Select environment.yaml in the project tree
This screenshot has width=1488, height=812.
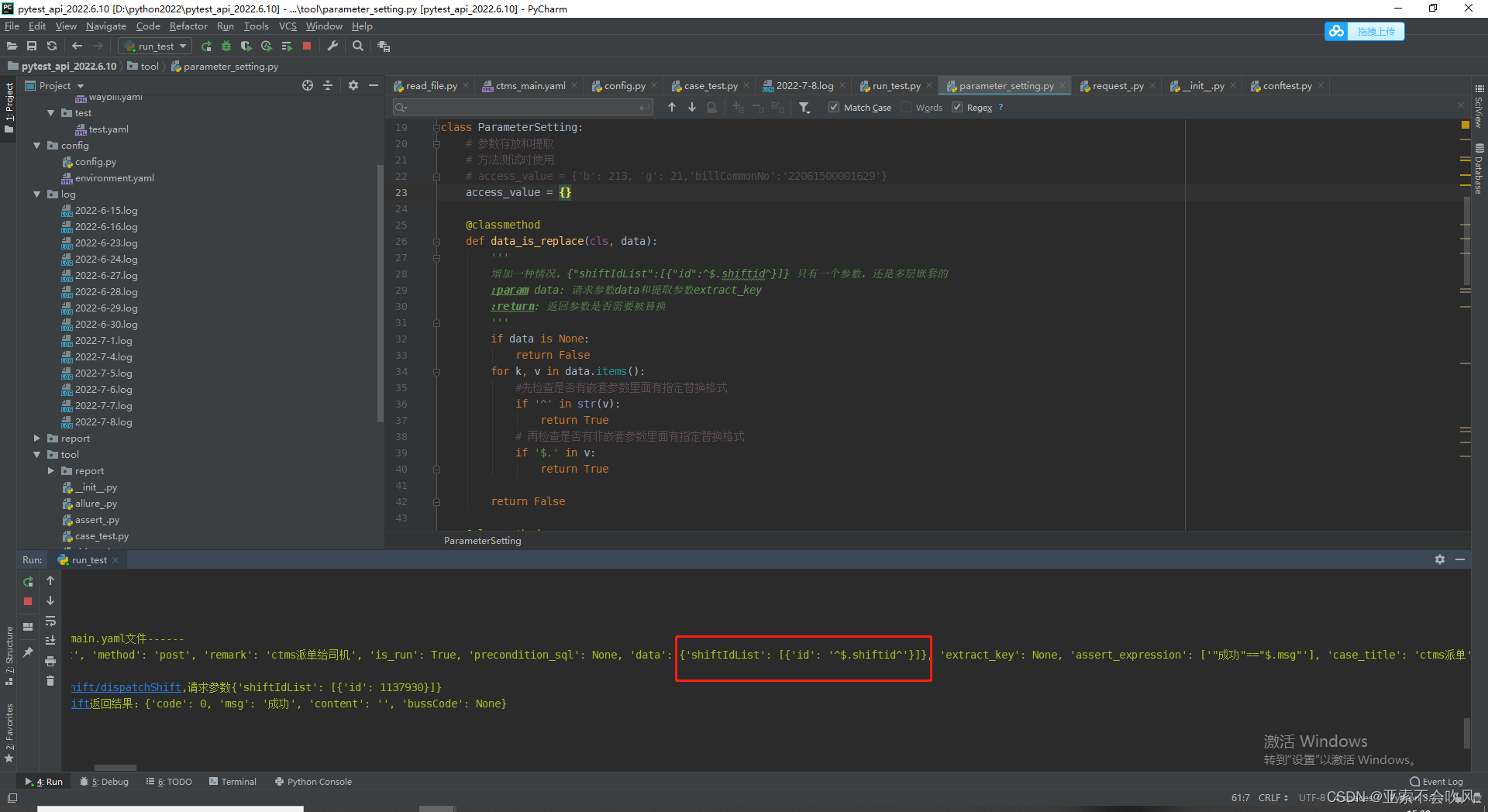point(115,178)
